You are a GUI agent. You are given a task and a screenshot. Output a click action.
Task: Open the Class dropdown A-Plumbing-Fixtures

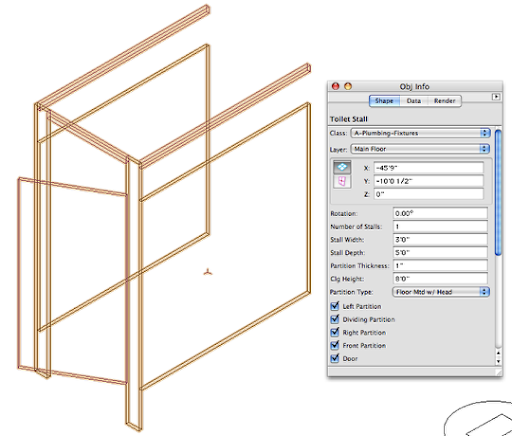420,133
